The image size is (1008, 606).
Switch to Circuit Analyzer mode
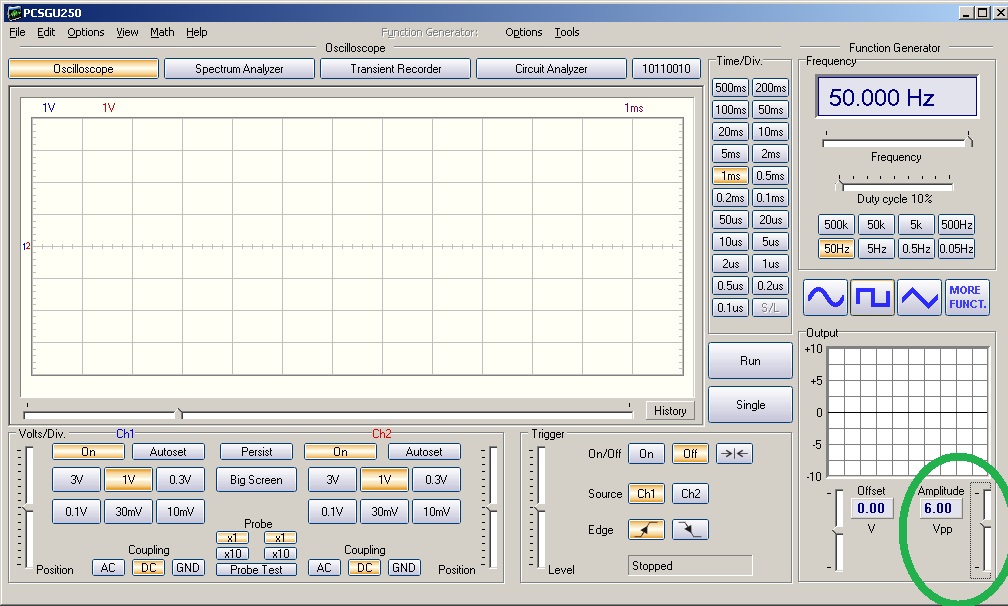[x=551, y=69]
